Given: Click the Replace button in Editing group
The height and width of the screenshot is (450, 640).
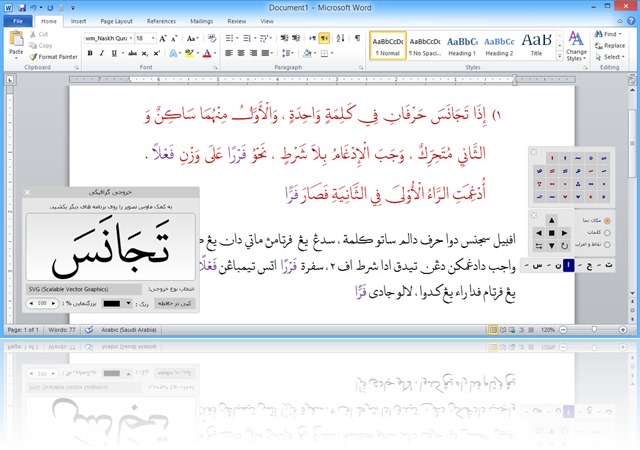Looking at the screenshot, I should [x=610, y=46].
